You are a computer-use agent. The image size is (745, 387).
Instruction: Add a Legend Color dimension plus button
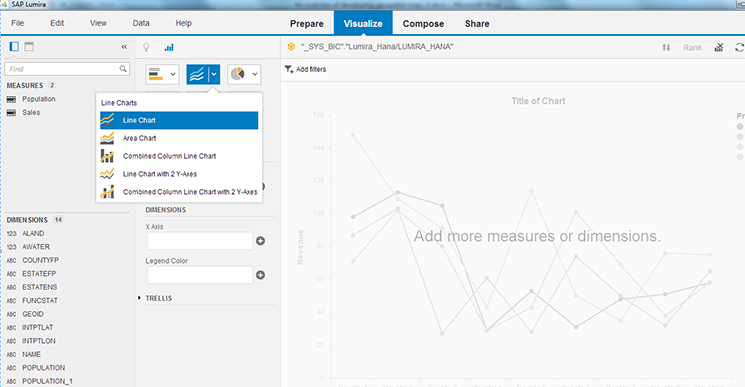(260, 275)
